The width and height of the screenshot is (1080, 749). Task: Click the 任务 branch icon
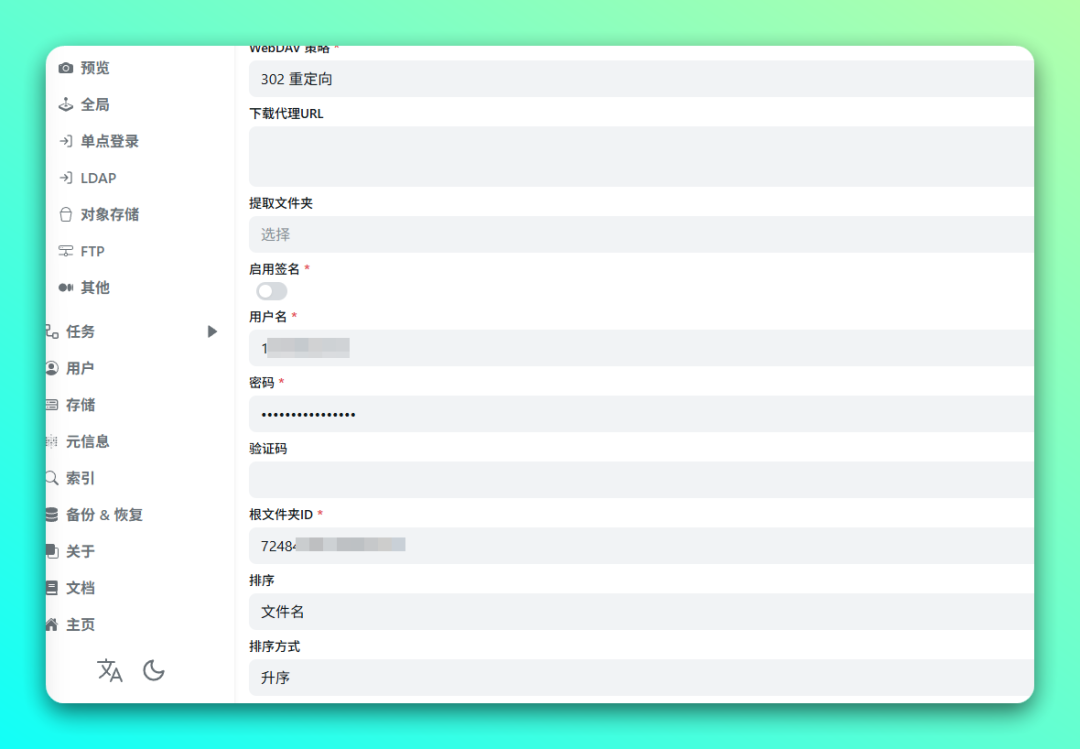coord(52,331)
